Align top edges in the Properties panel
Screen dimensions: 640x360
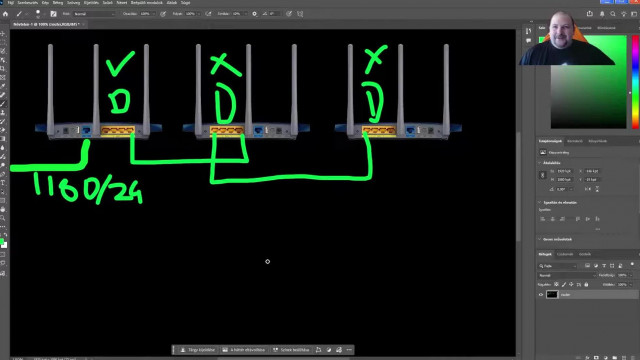(x=578, y=219)
